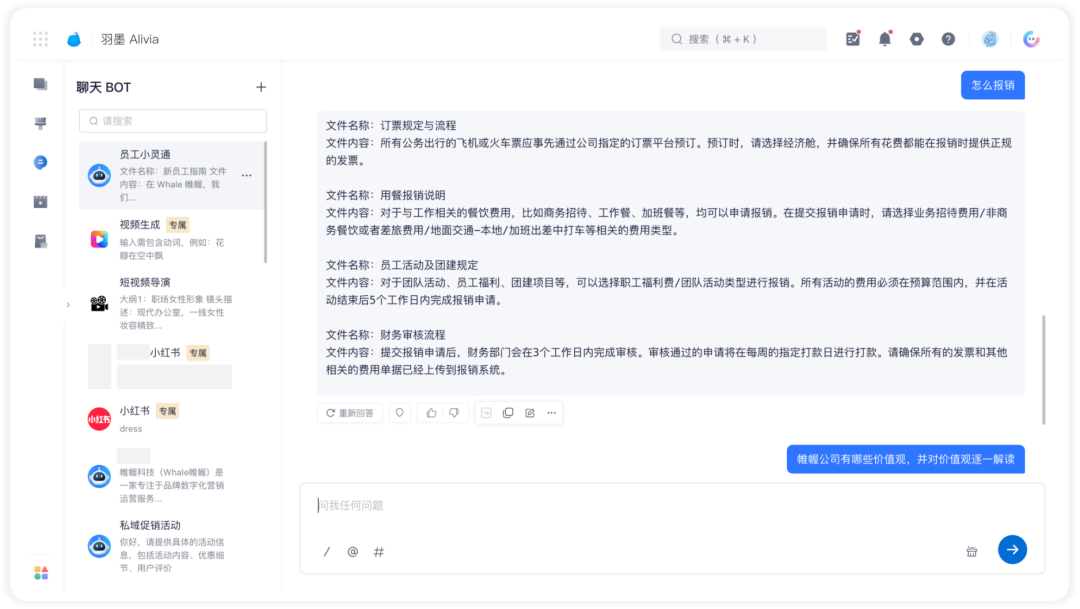Click the 重新回答 button
Image resolution: width=1080 pixels, height=609 pixels.
(x=350, y=413)
